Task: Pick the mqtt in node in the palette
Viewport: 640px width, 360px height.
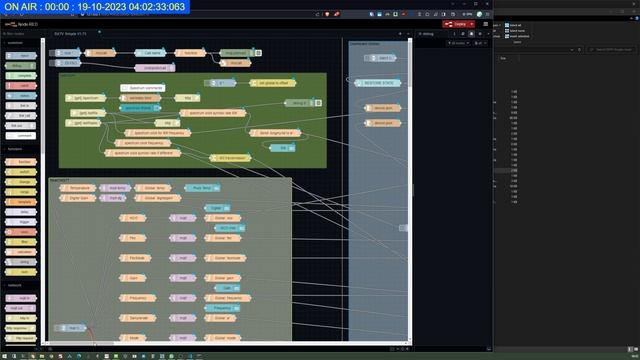Action: click(x=21, y=298)
